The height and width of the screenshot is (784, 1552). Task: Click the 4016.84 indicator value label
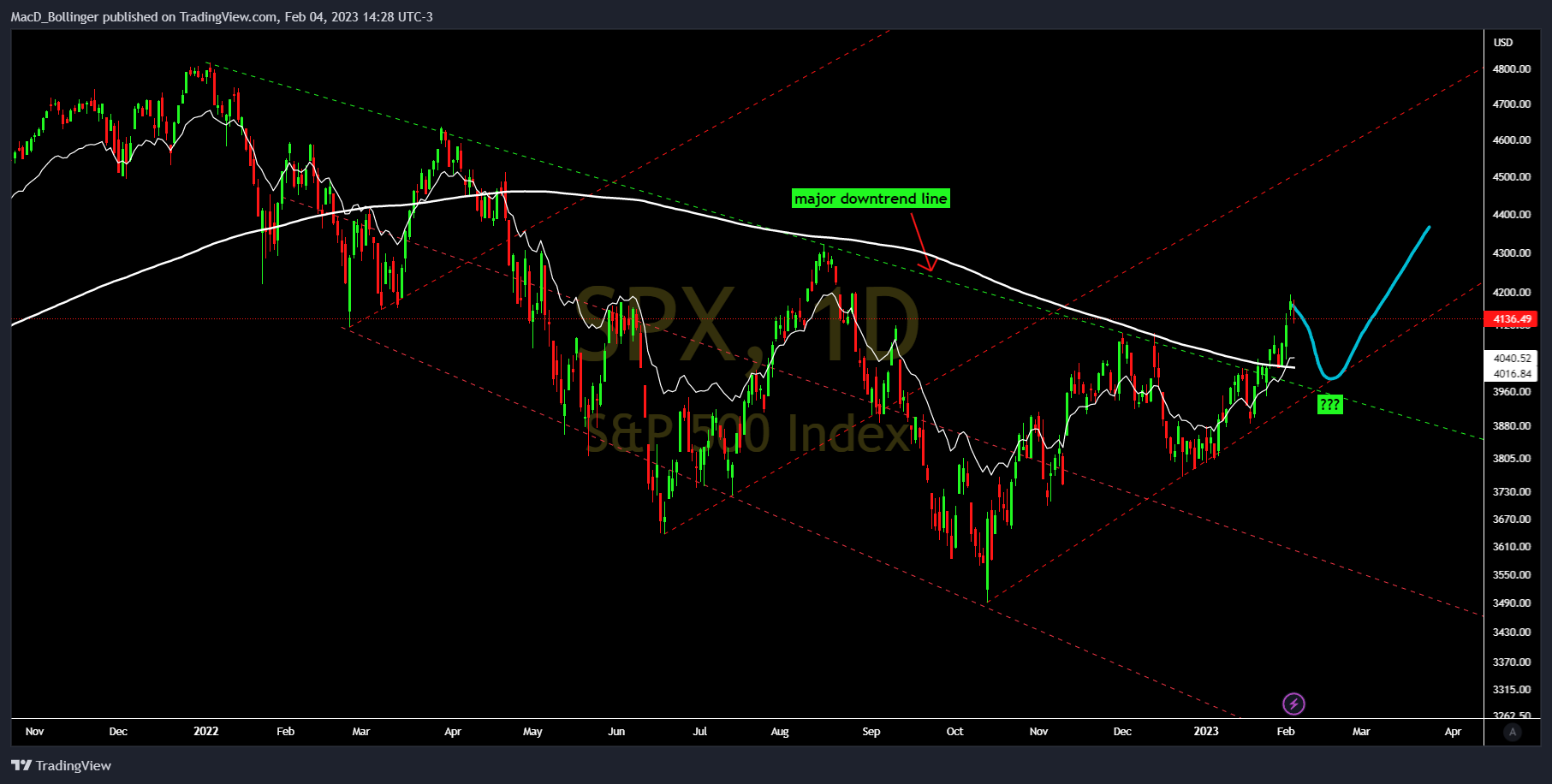tap(1512, 374)
